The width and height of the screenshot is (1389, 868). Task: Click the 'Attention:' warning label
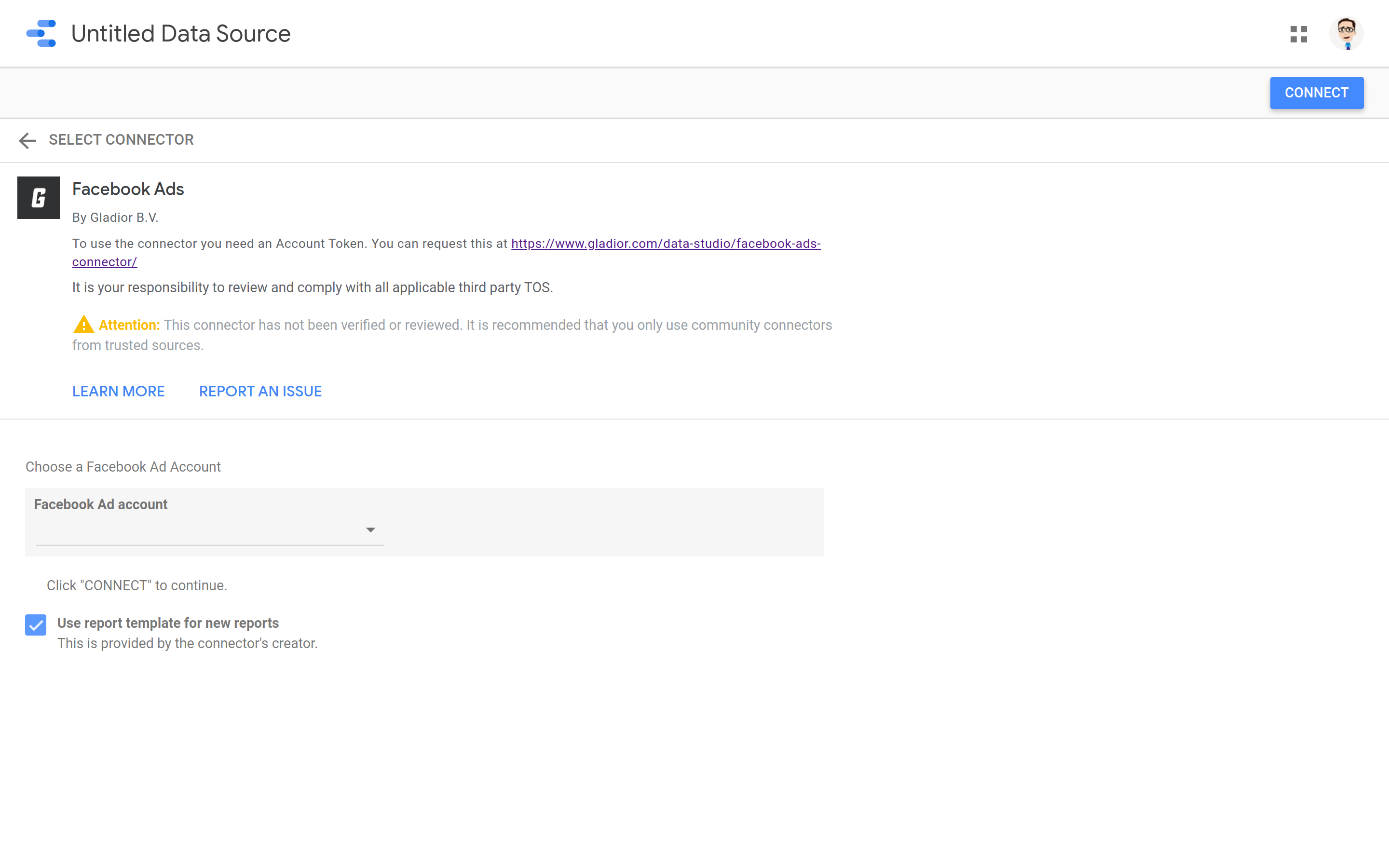point(129,325)
